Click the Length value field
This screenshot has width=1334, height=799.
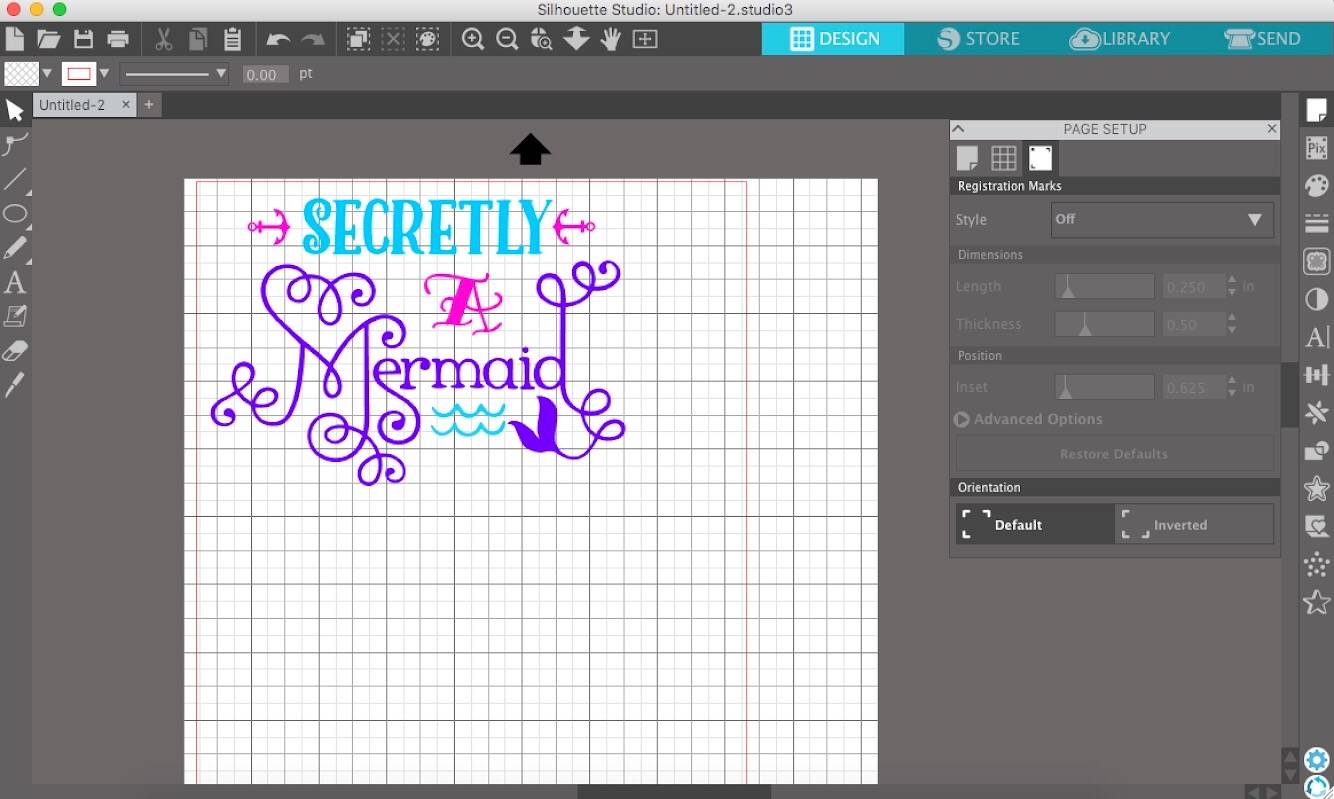[1193, 287]
